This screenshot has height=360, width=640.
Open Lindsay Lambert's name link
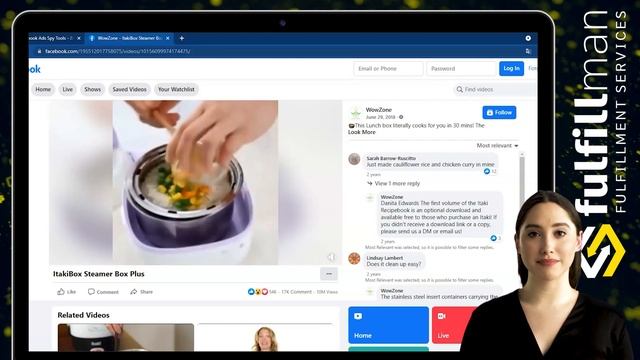pos(384,258)
